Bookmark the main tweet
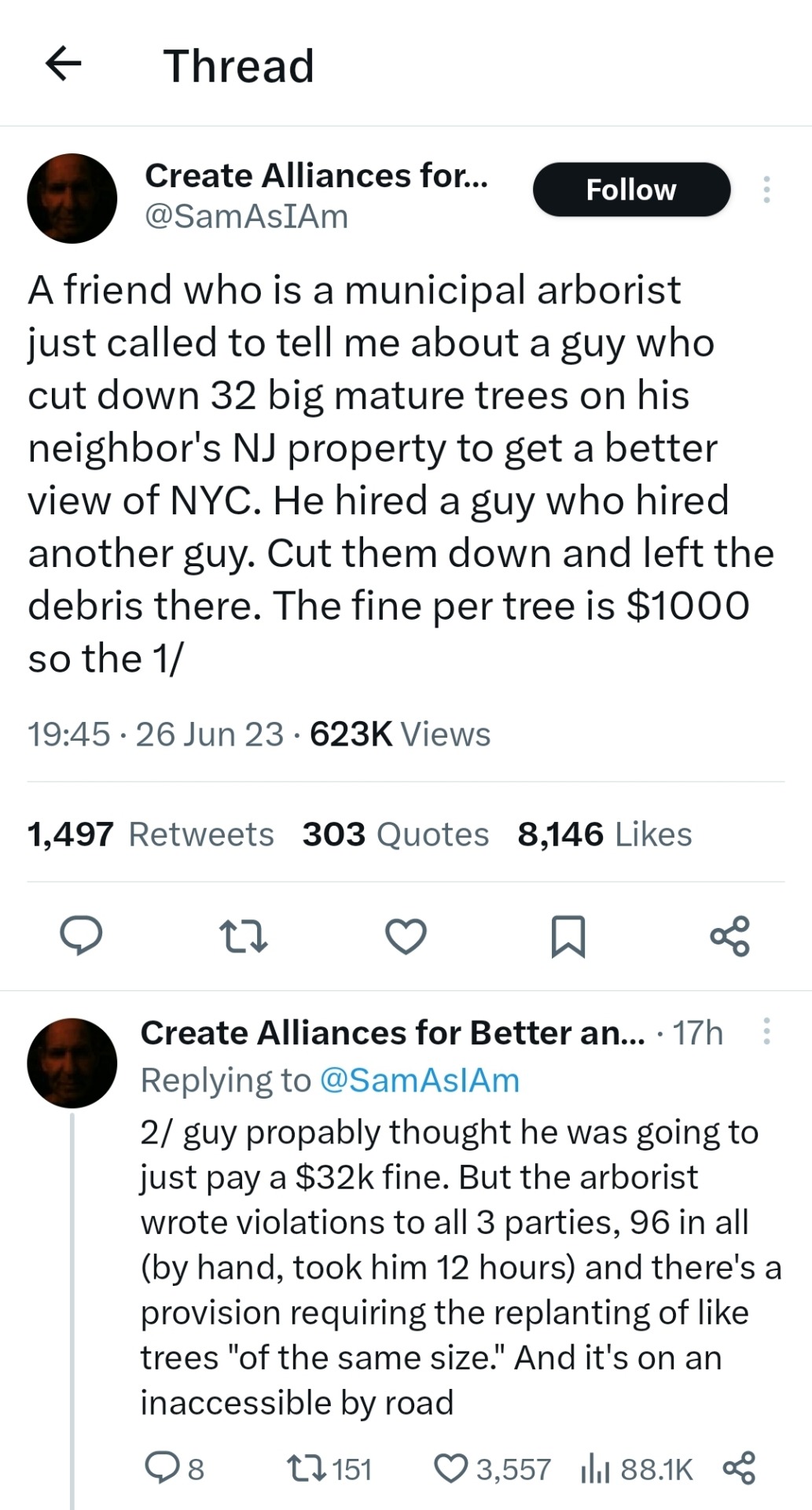The image size is (812, 1510). coord(568,936)
